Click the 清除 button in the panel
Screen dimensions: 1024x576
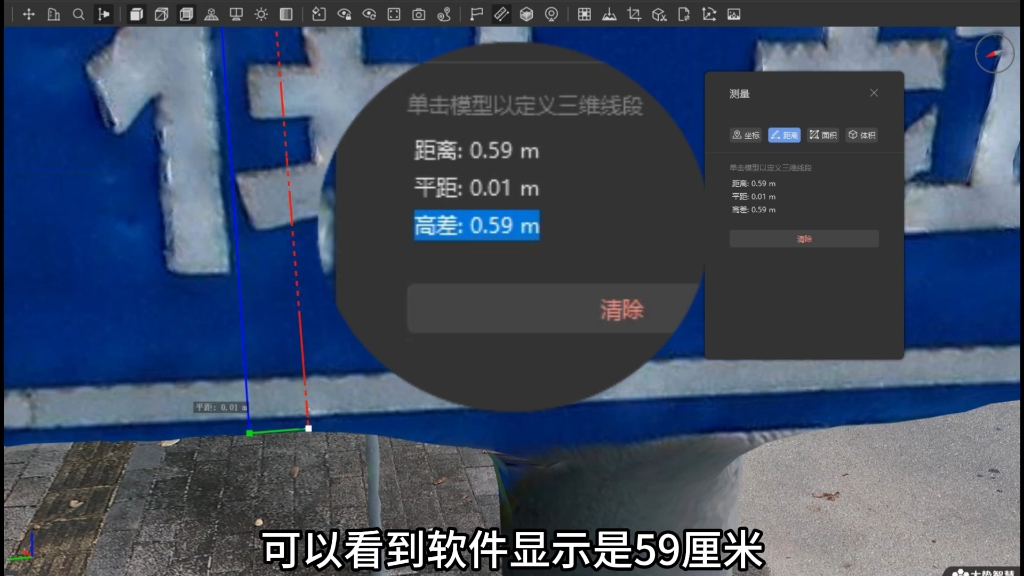[x=804, y=239]
